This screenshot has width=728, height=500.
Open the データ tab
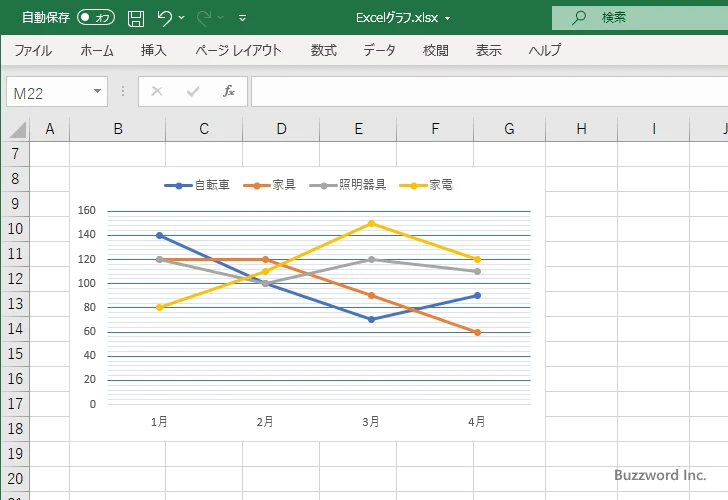click(379, 50)
